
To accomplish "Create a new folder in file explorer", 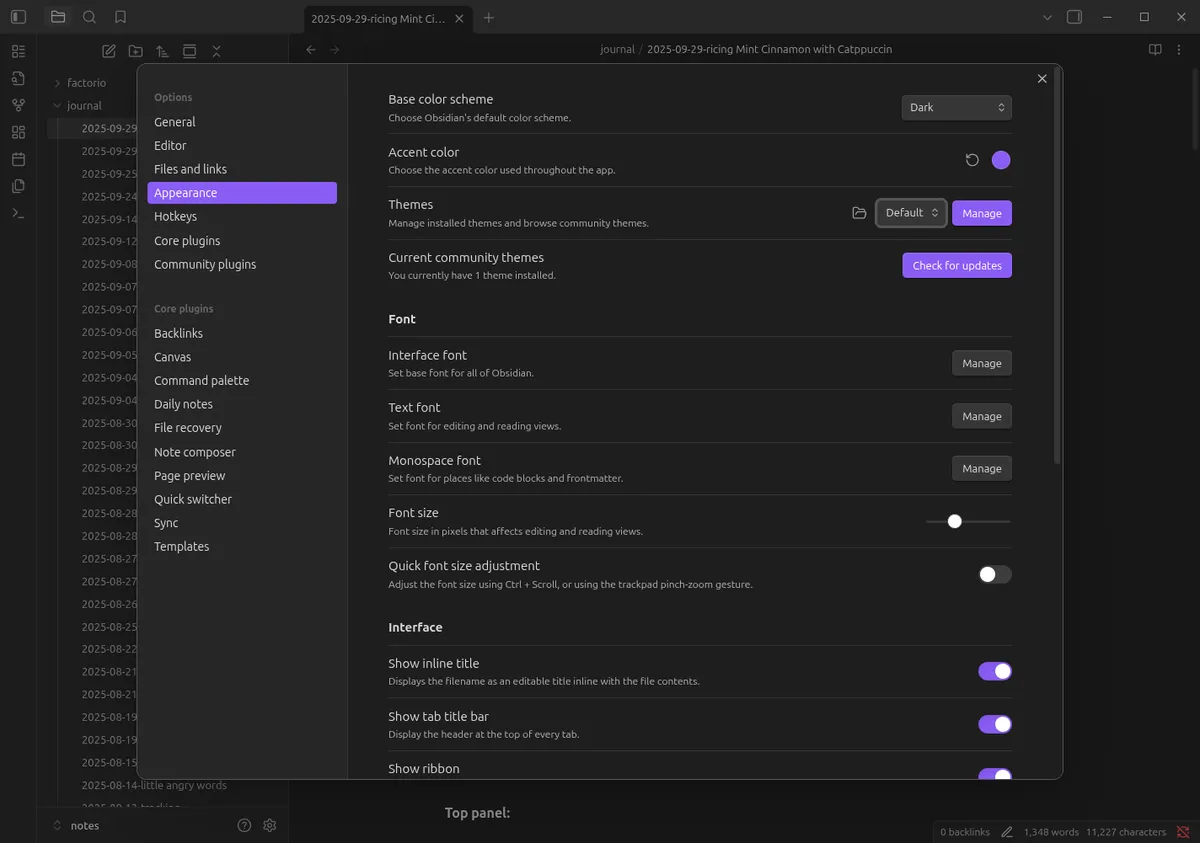I will pos(136,51).
